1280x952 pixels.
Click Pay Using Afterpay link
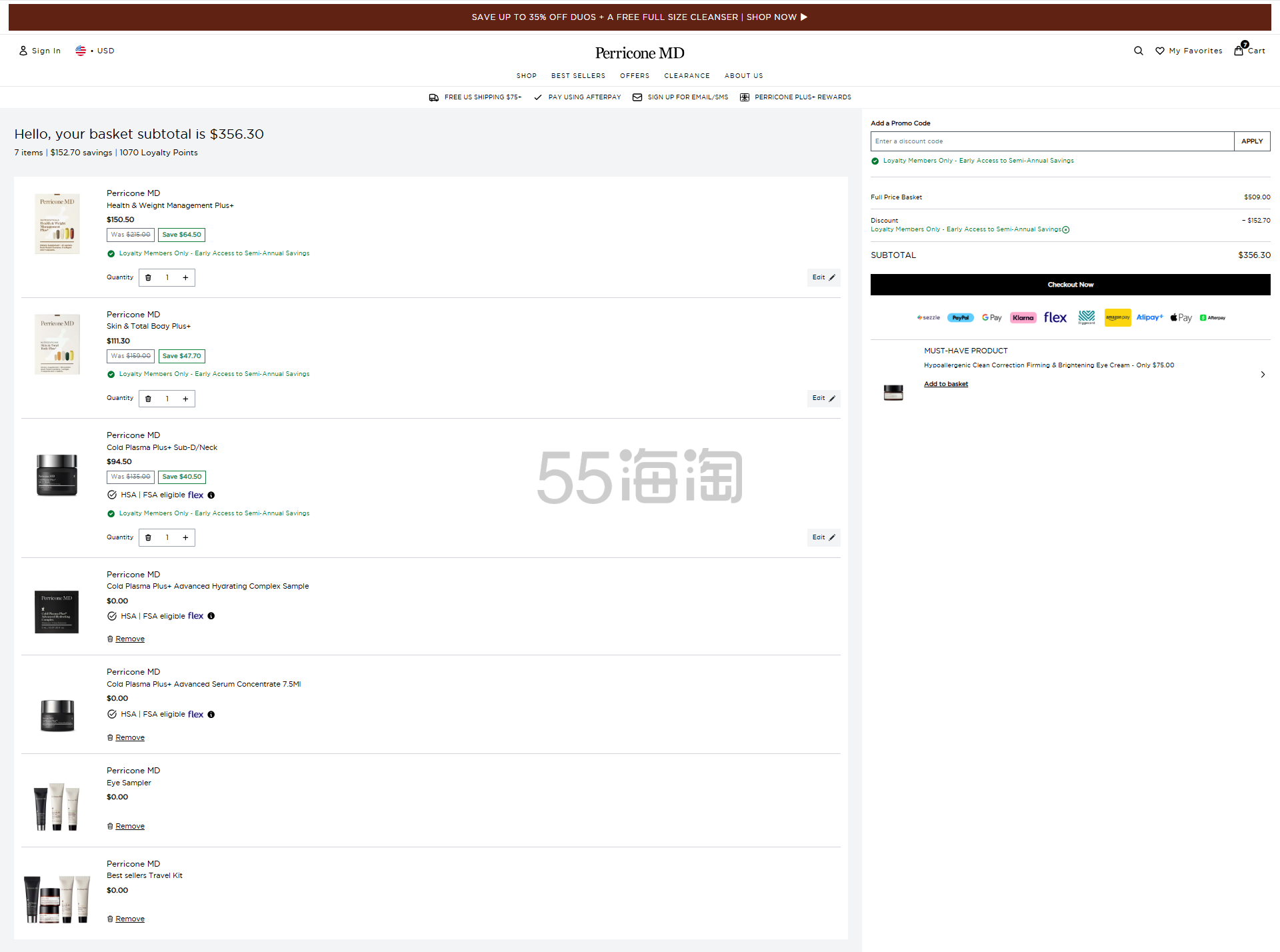click(577, 97)
